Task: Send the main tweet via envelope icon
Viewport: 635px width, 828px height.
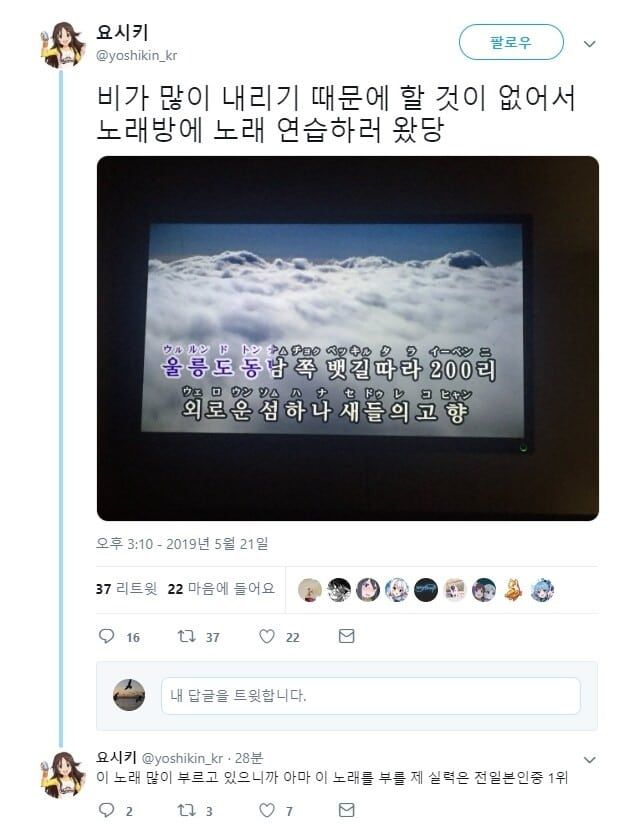Action: tap(346, 636)
